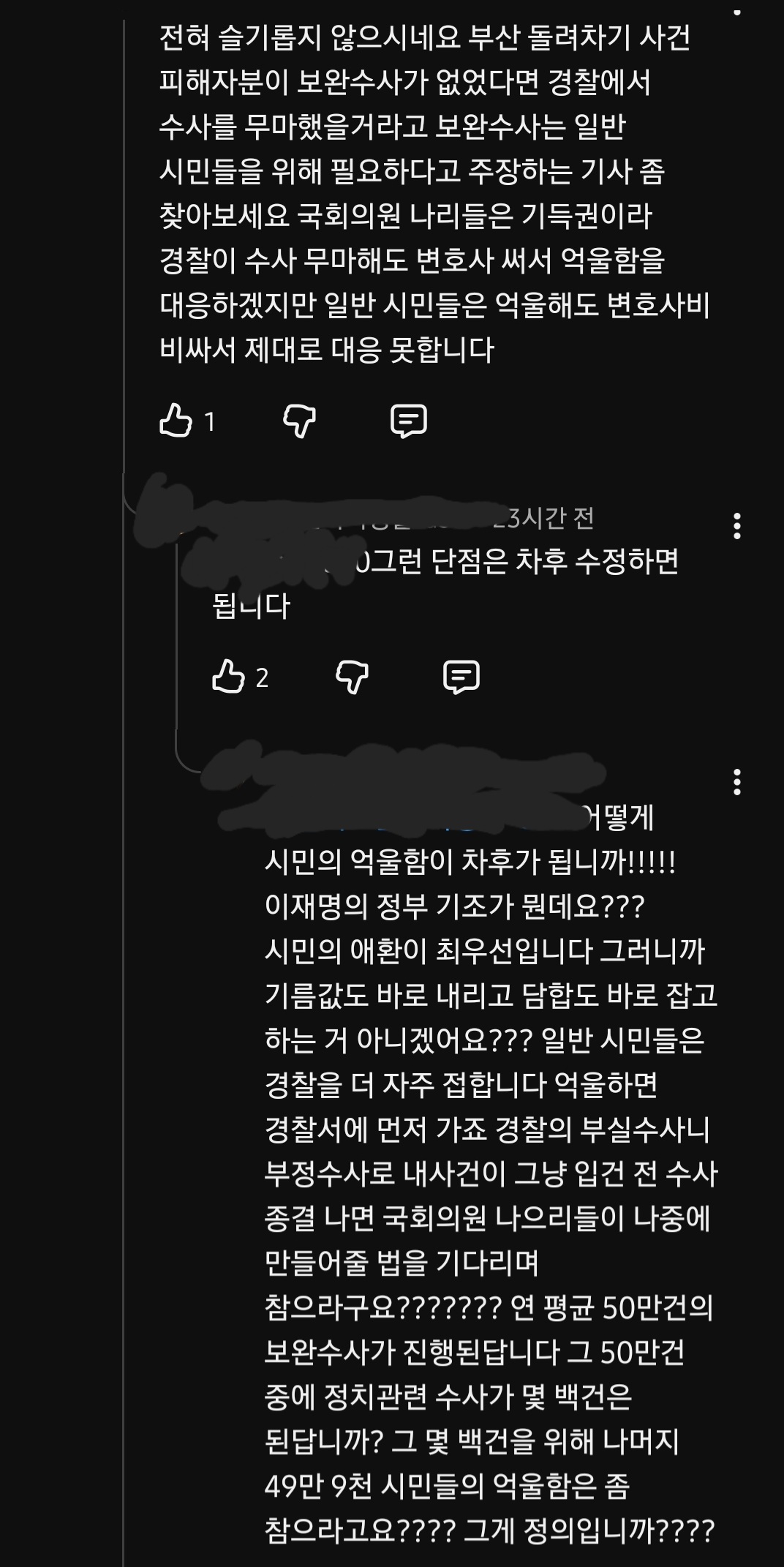The width and height of the screenshot is (784, 1567).
Task: Click the like count '2' on the reply
Action: [262, 678]
